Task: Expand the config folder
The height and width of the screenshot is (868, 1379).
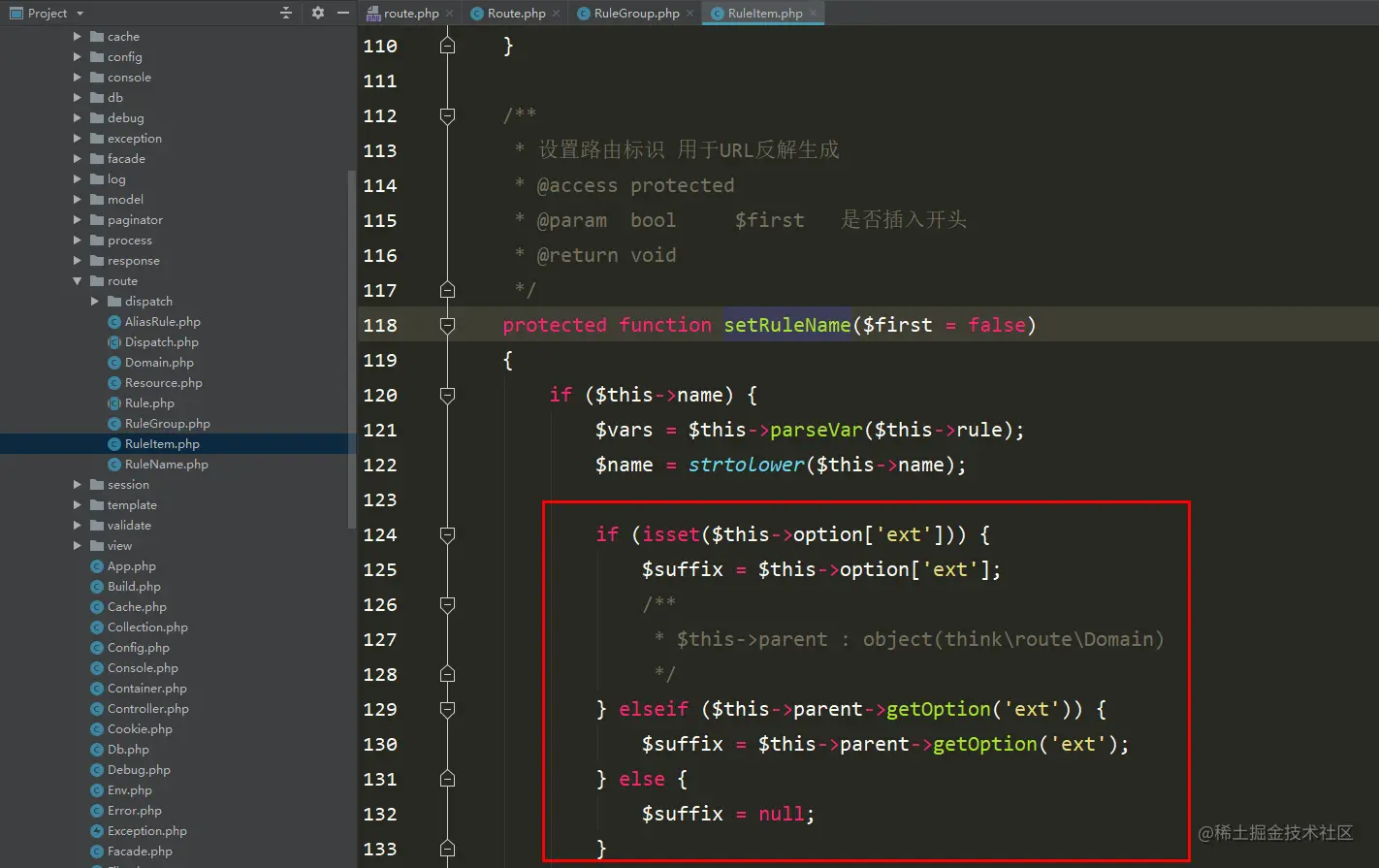Action: pos(78,57)
